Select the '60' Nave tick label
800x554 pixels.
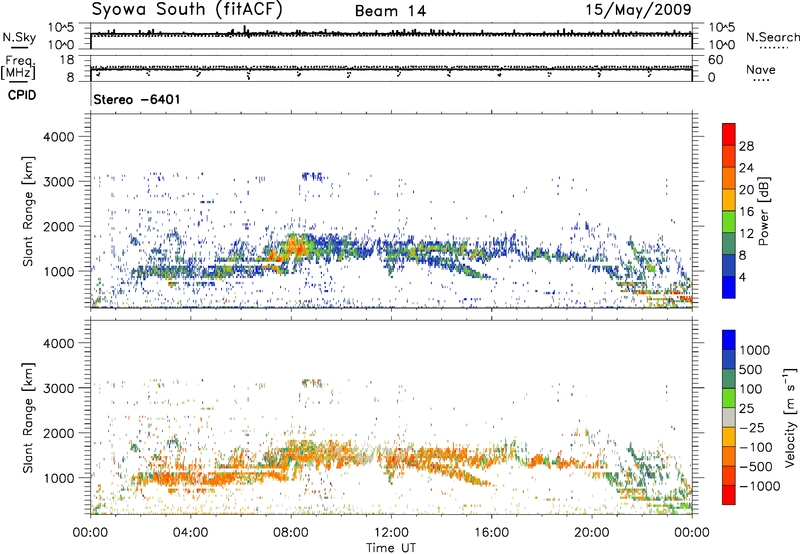pos(716,60)
